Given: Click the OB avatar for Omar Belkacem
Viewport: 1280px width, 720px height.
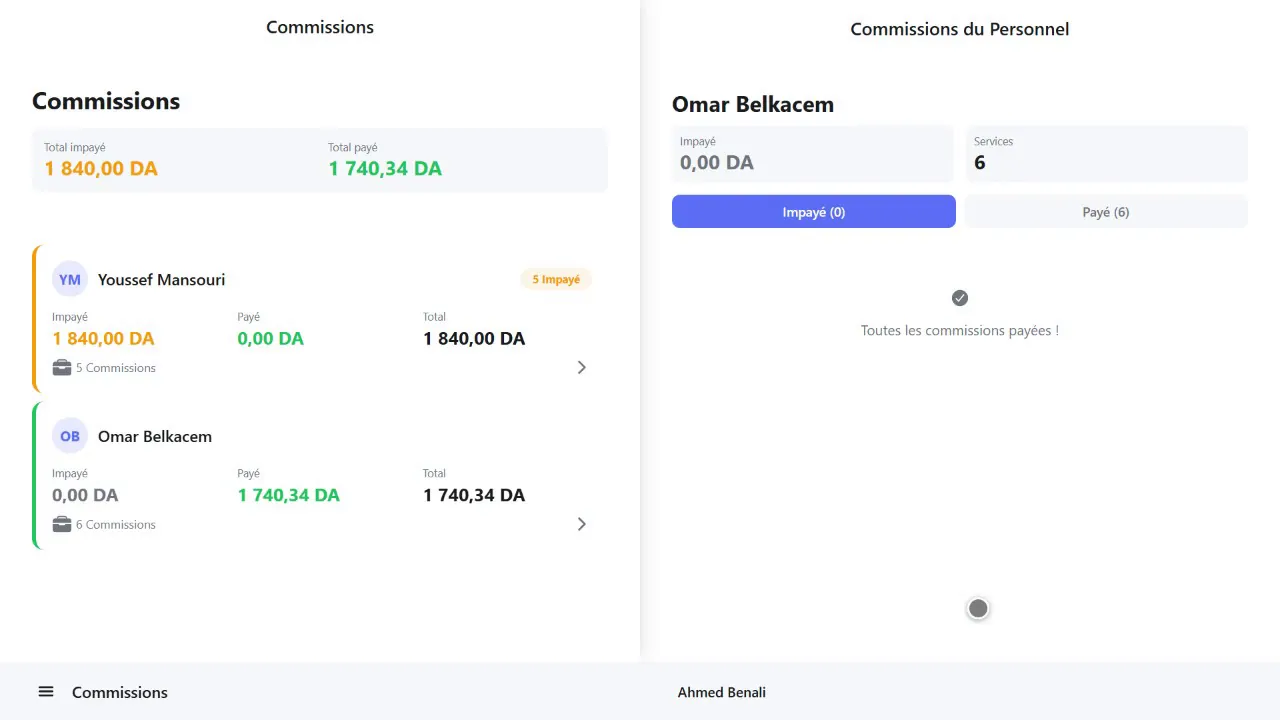Looking at the screenshot, I should click(x=70, y=437).
